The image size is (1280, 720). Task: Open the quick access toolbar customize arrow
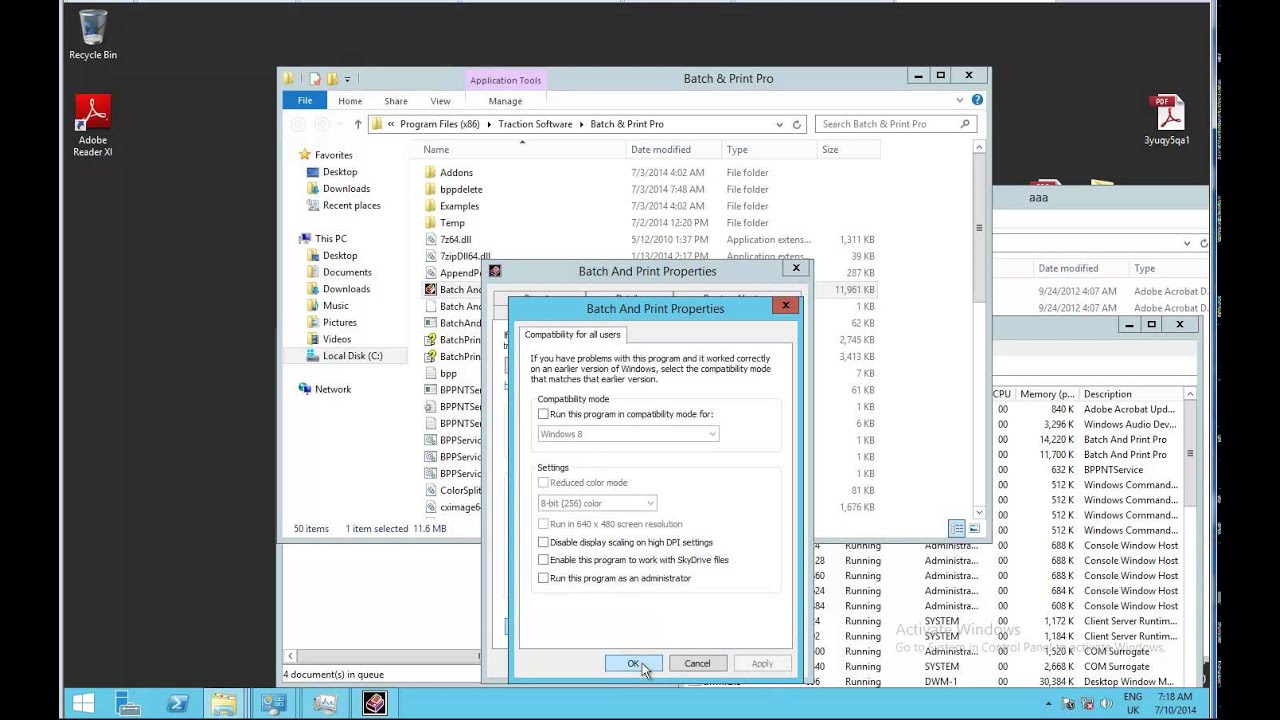coord(348,79)
